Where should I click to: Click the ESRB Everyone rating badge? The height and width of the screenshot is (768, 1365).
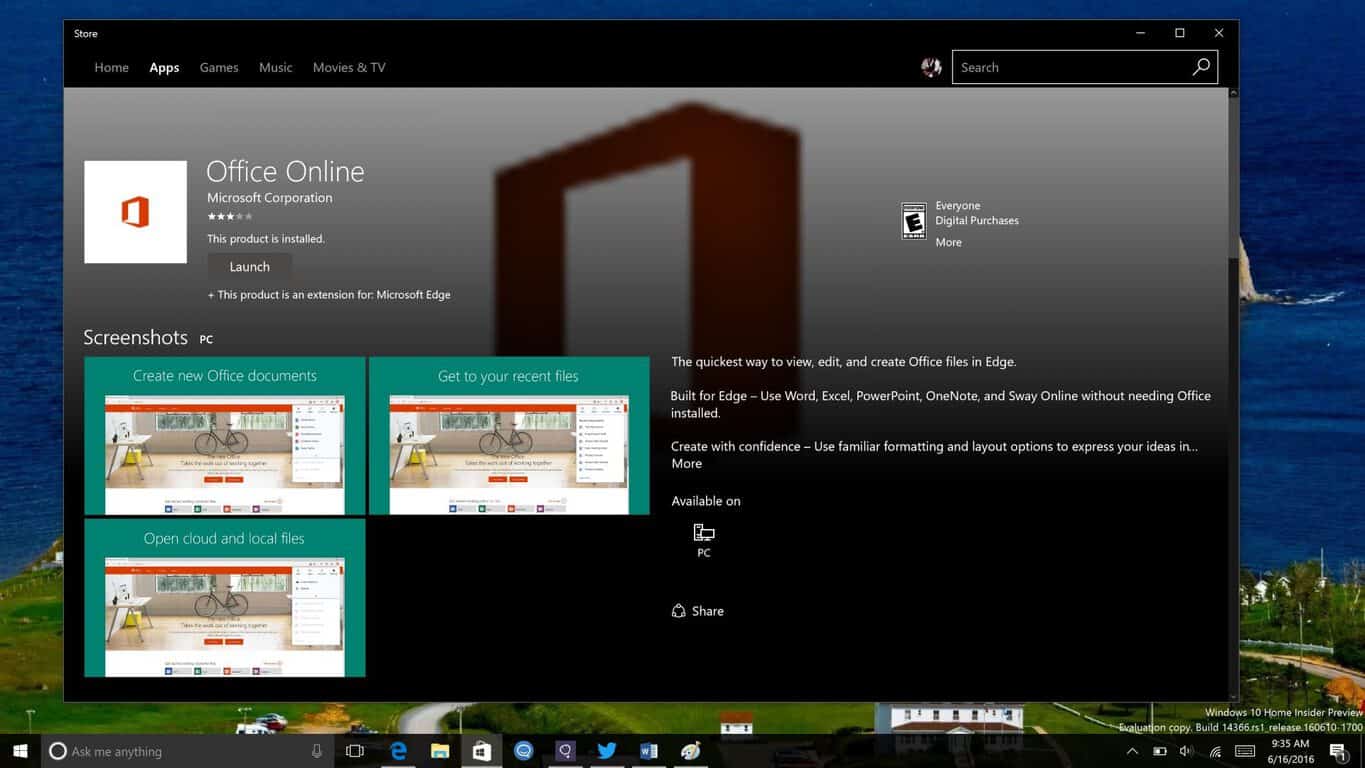[914, 221]
